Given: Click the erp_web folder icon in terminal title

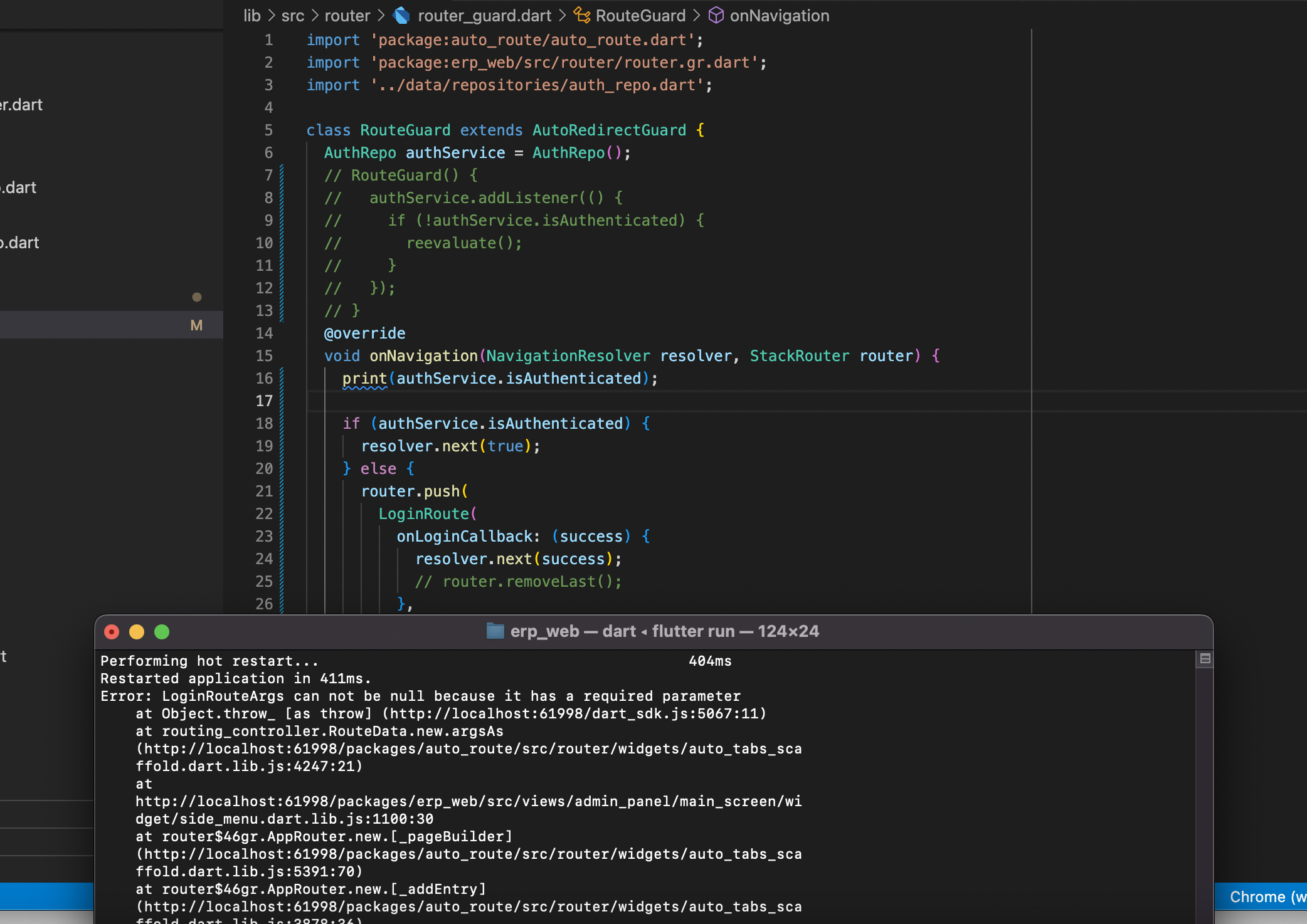Looking at the screenshot, I should (495, 631).
